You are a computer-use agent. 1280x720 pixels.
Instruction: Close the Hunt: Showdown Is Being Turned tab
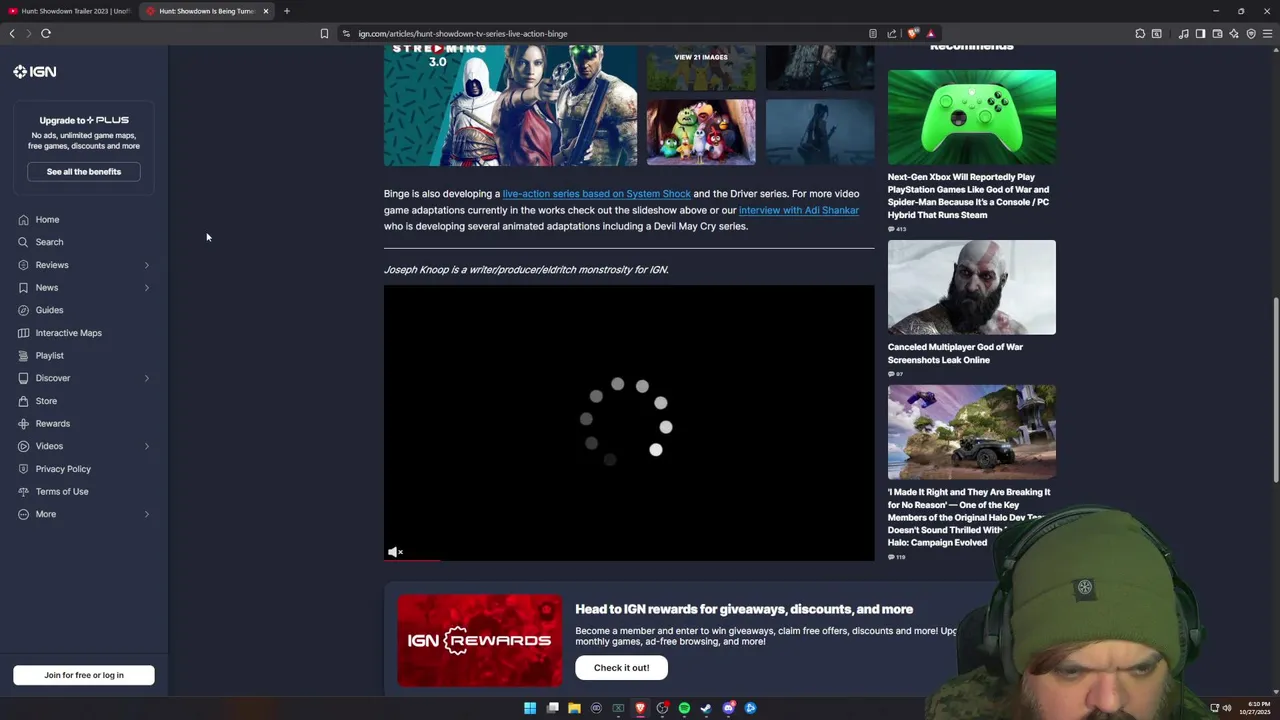[x=266, y=11]
